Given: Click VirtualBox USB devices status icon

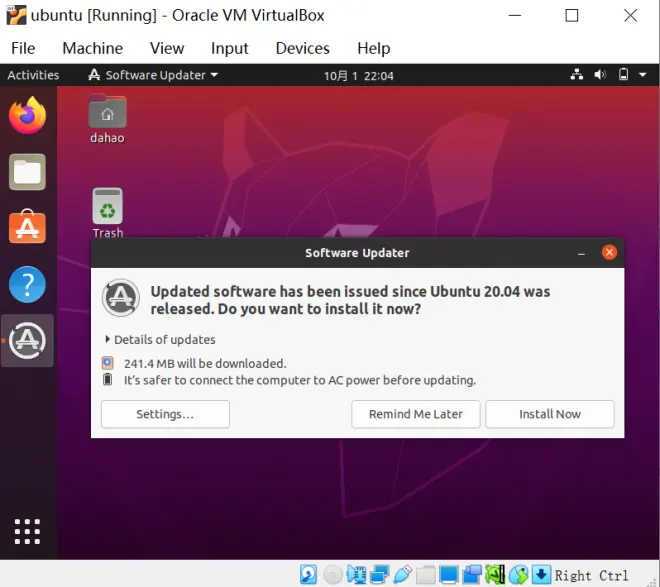Looking at the screenshot, I should [x=402, y=574].
